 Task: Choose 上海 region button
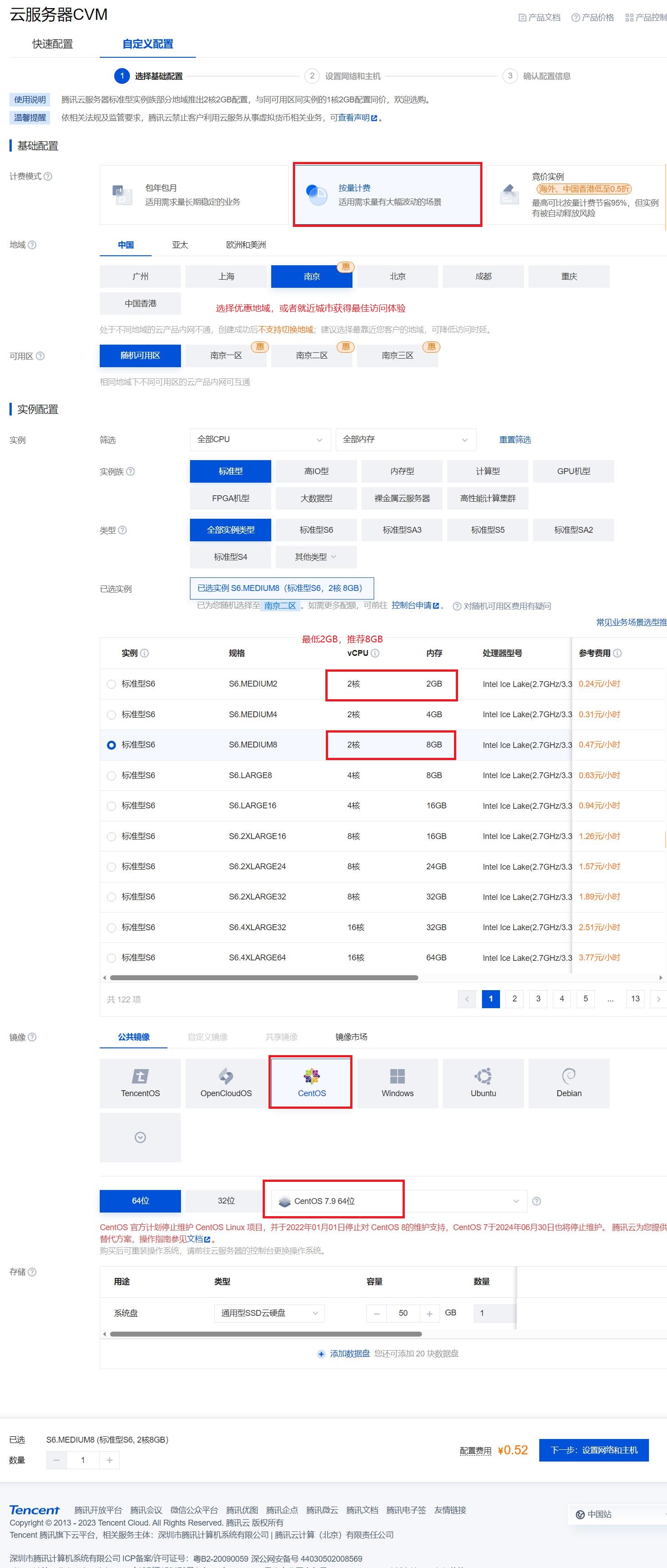(226, 277)
